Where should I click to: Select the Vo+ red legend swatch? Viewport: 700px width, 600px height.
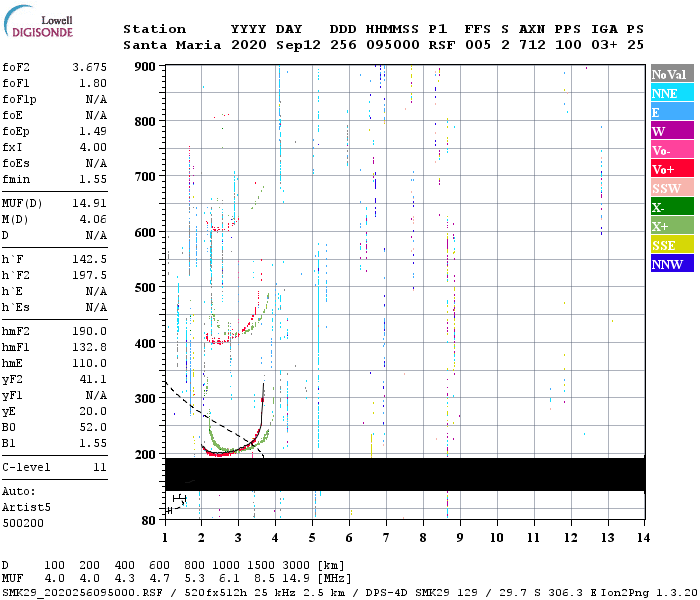click(x=672, y=169)
